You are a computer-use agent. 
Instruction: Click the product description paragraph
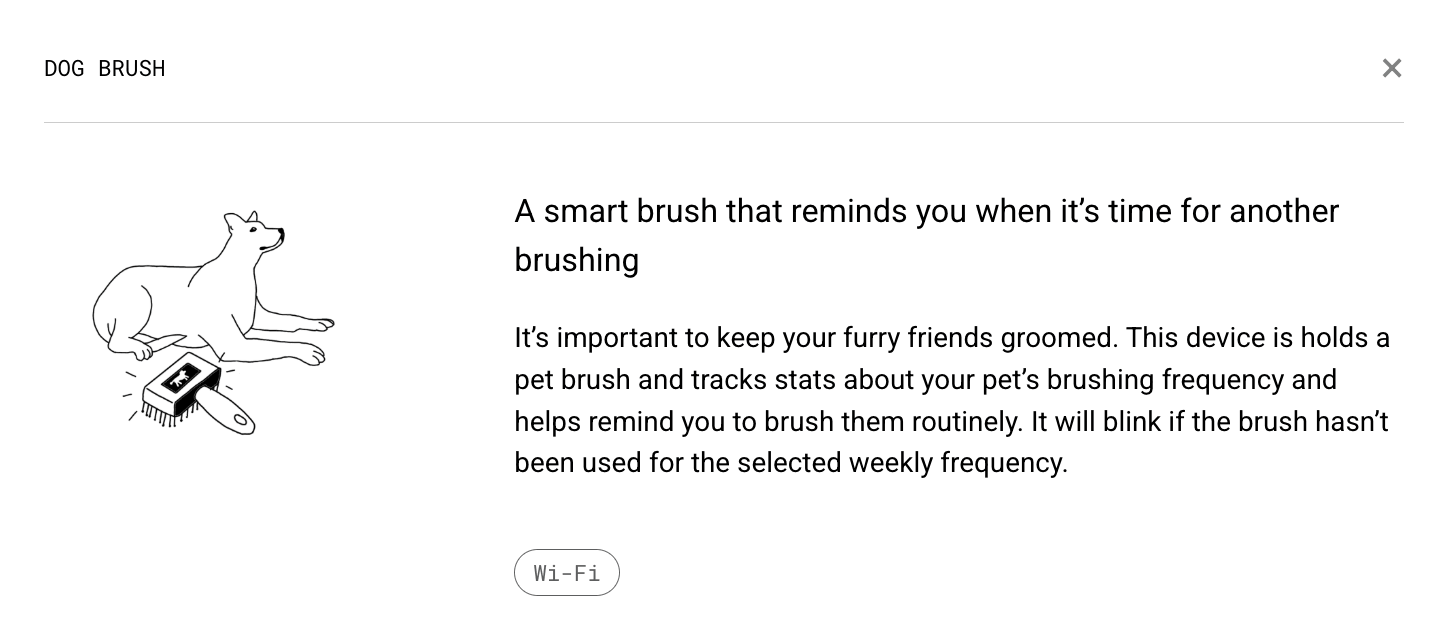point(950,400)
